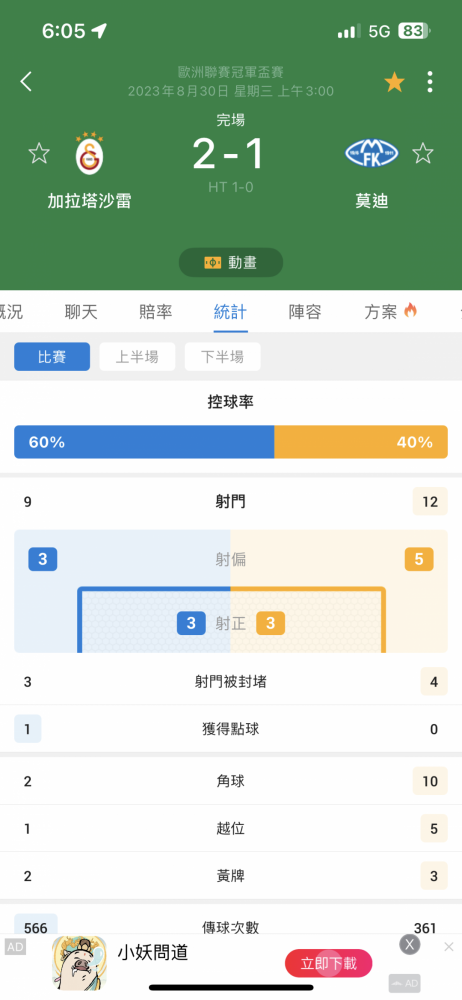The height and width of the screenshot is (1000, 462).
Task: Tap the 歐洲聯賽冠軍盃賽 league title
Action: click(x=230, y=73)
